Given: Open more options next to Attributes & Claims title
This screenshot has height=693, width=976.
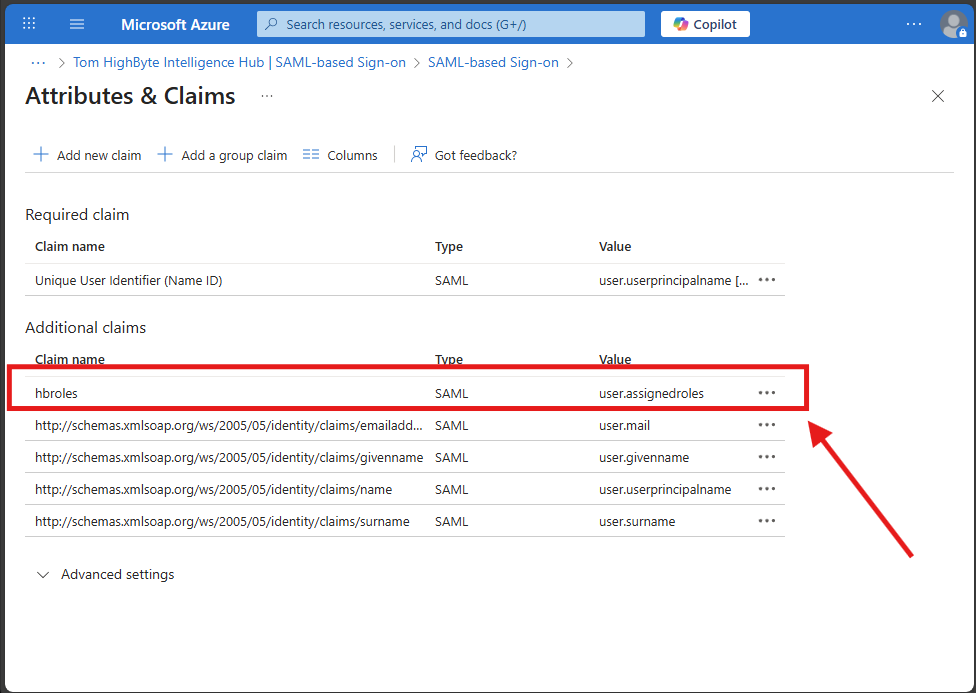Looking at the screenshot, I should 267,96.
